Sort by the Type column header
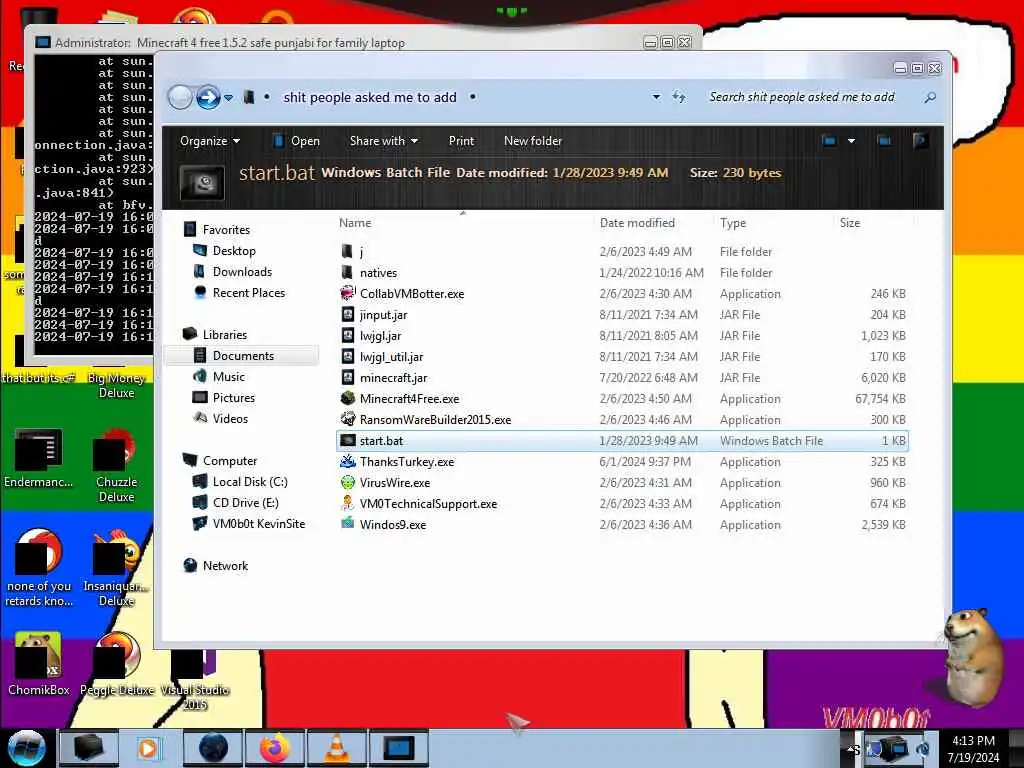Viewport: 1024px width, 768px height. (x=733, y=223)
